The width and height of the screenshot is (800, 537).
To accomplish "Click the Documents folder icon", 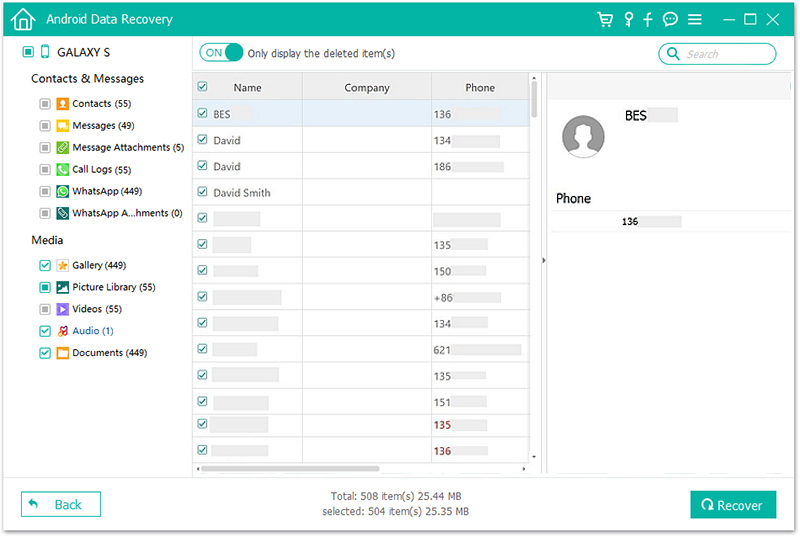I will coord(62,353).
